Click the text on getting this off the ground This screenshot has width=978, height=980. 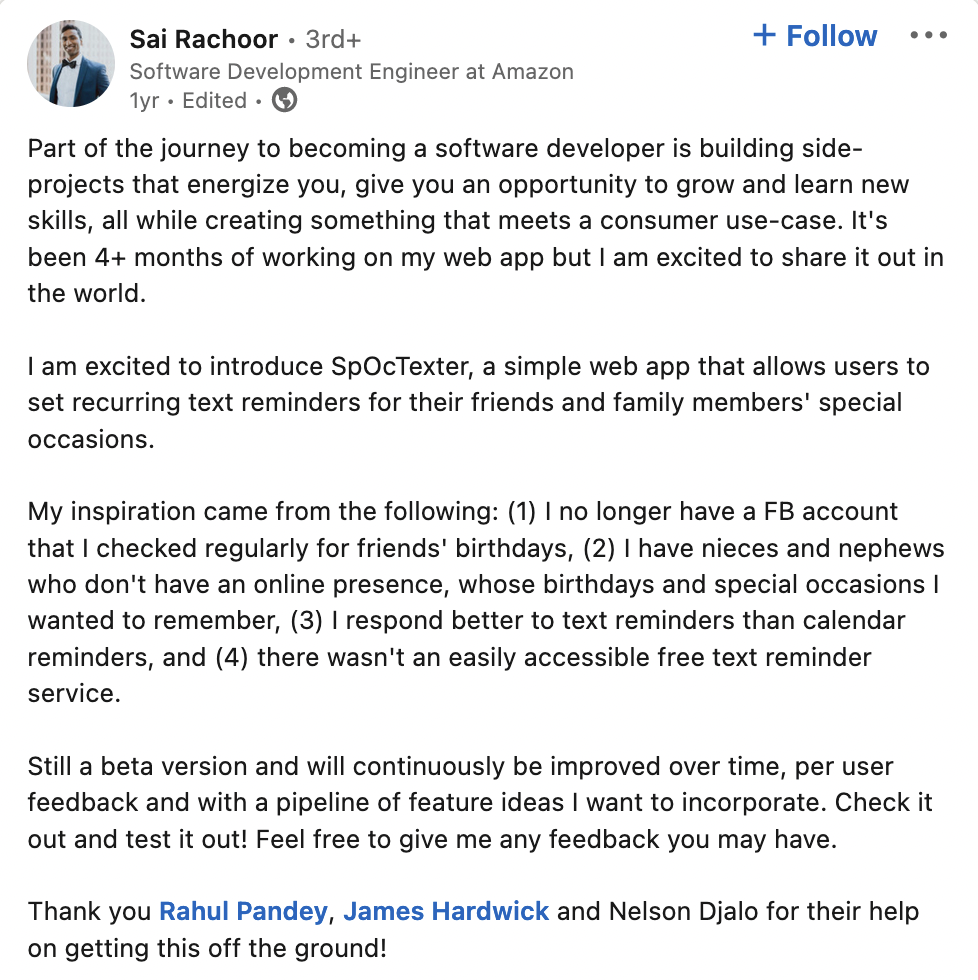pyautogui.click(x=207, y=948)
